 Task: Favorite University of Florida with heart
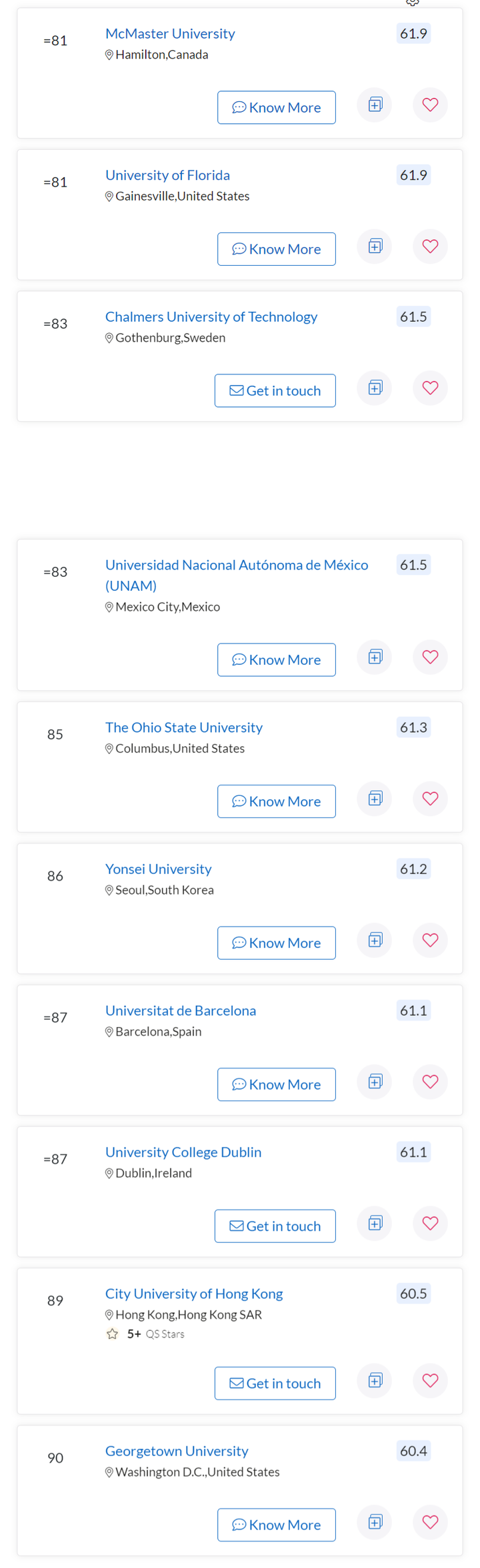pyautogui.click(x=430, y=246)
